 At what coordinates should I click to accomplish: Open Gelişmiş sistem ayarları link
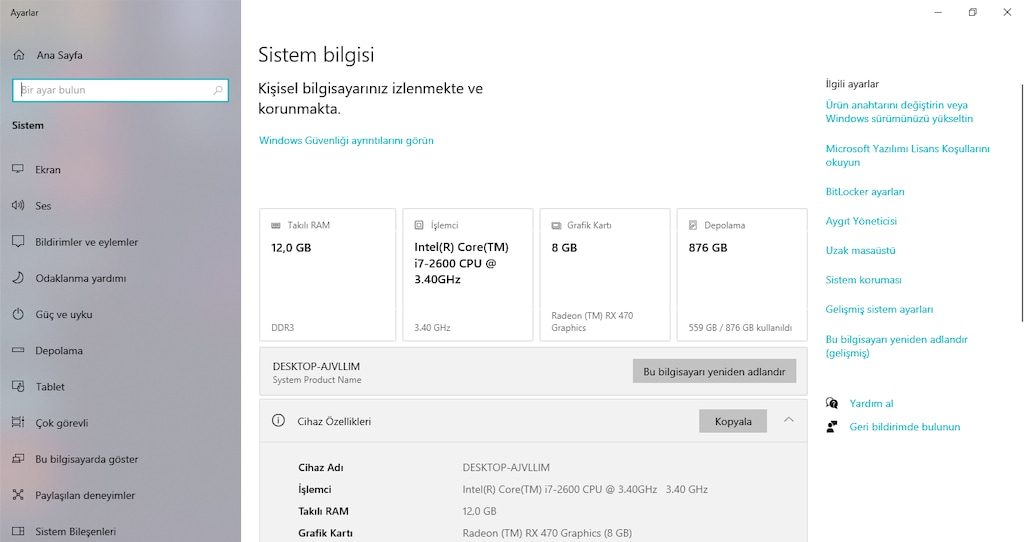879,309
